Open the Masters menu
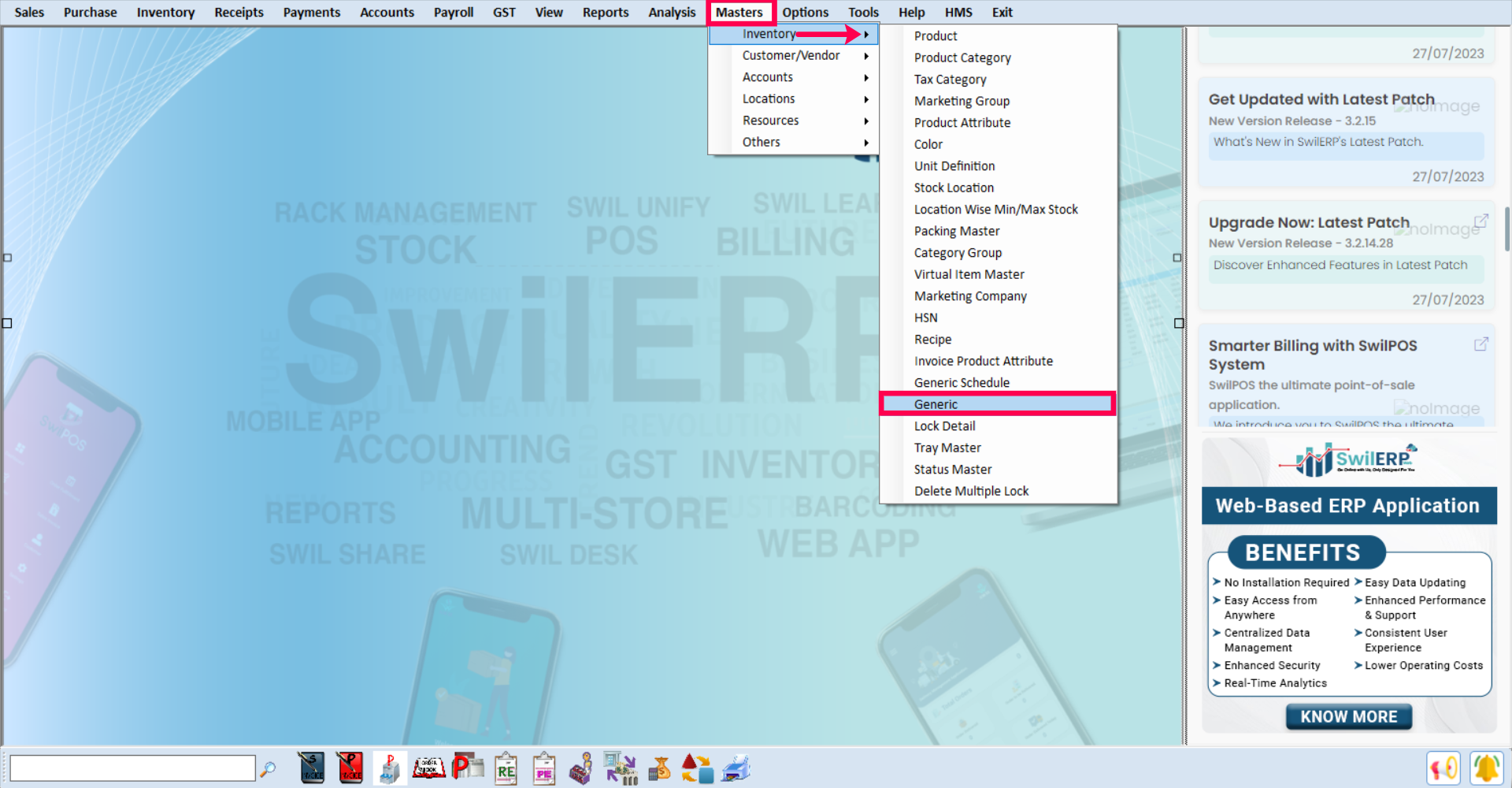 coord(739,13)
